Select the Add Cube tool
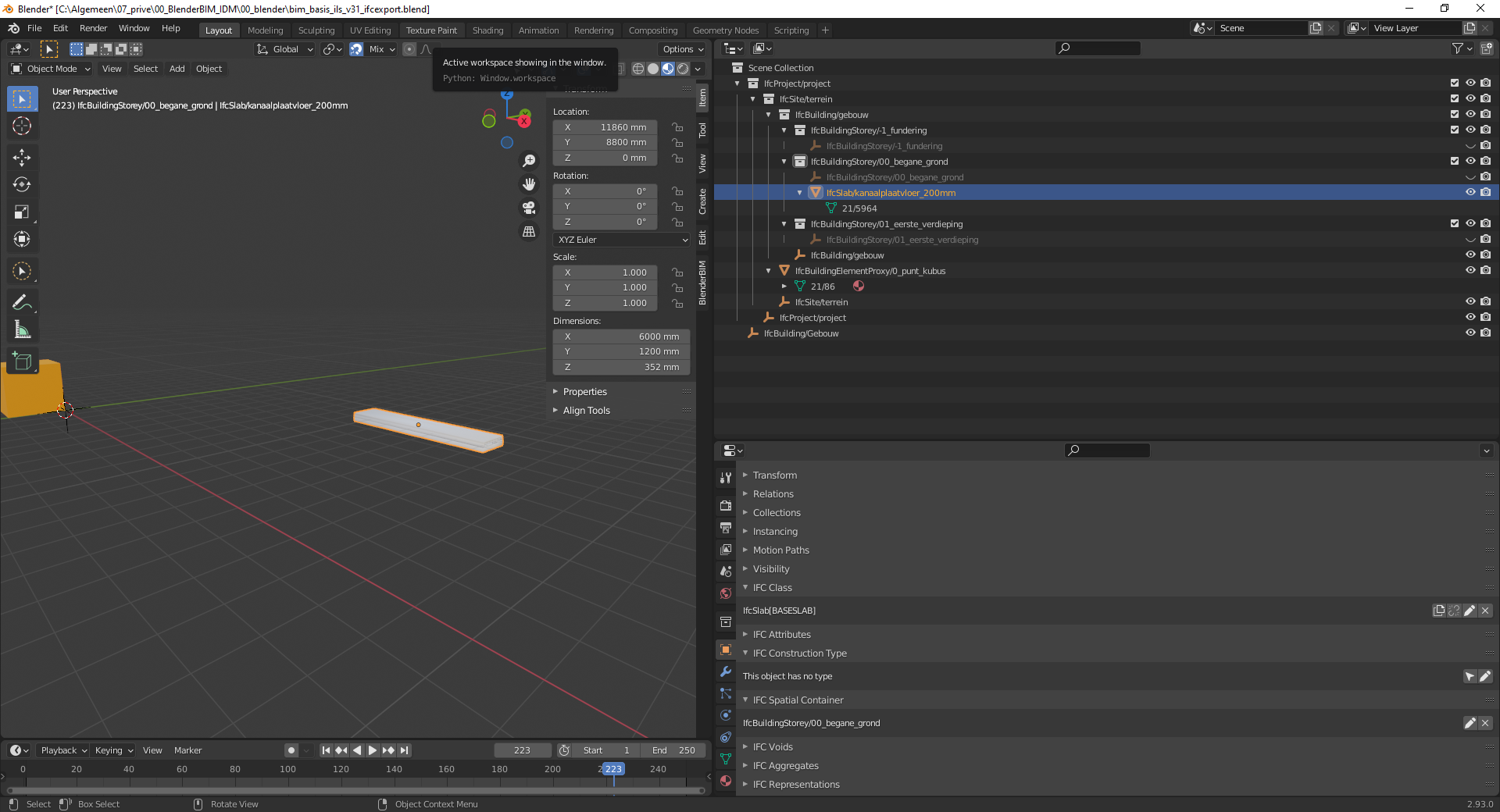This screenshot has width=1500, height=812. pyautogui.click(x=22, y=361)
